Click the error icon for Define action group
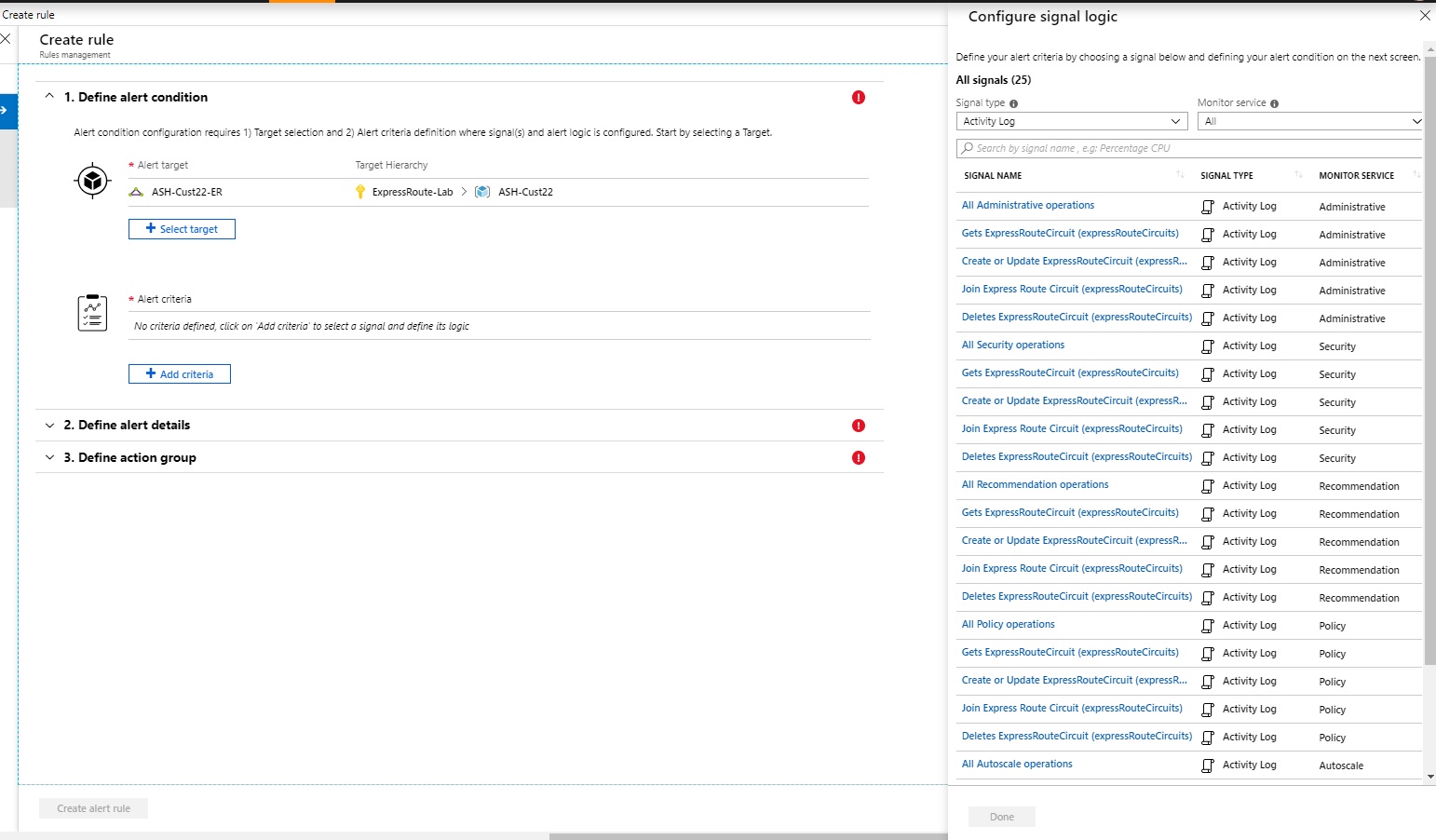Screen dimensions: 1436x840 [x=859, y=458]
